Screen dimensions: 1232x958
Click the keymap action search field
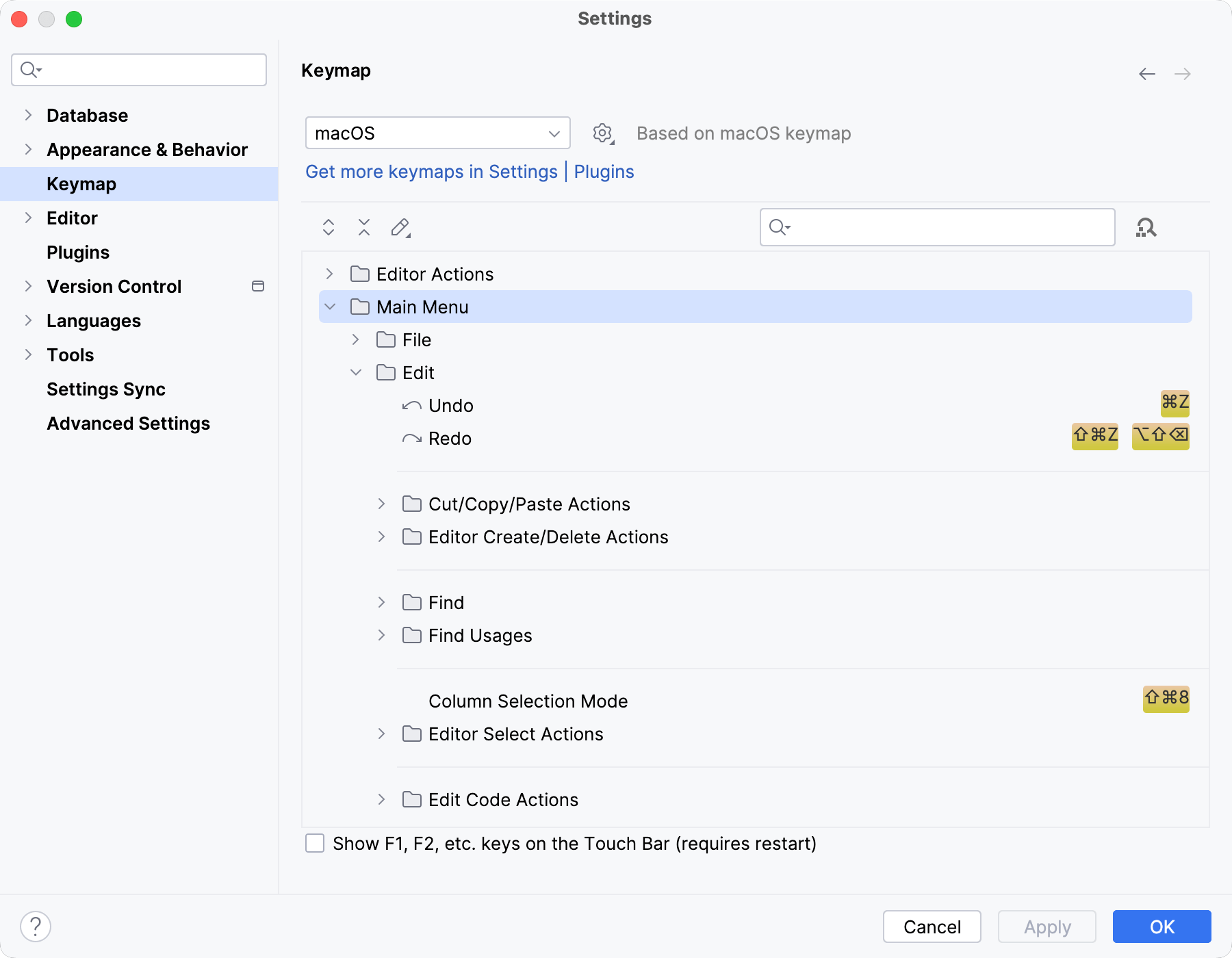(x=936, y=226)
